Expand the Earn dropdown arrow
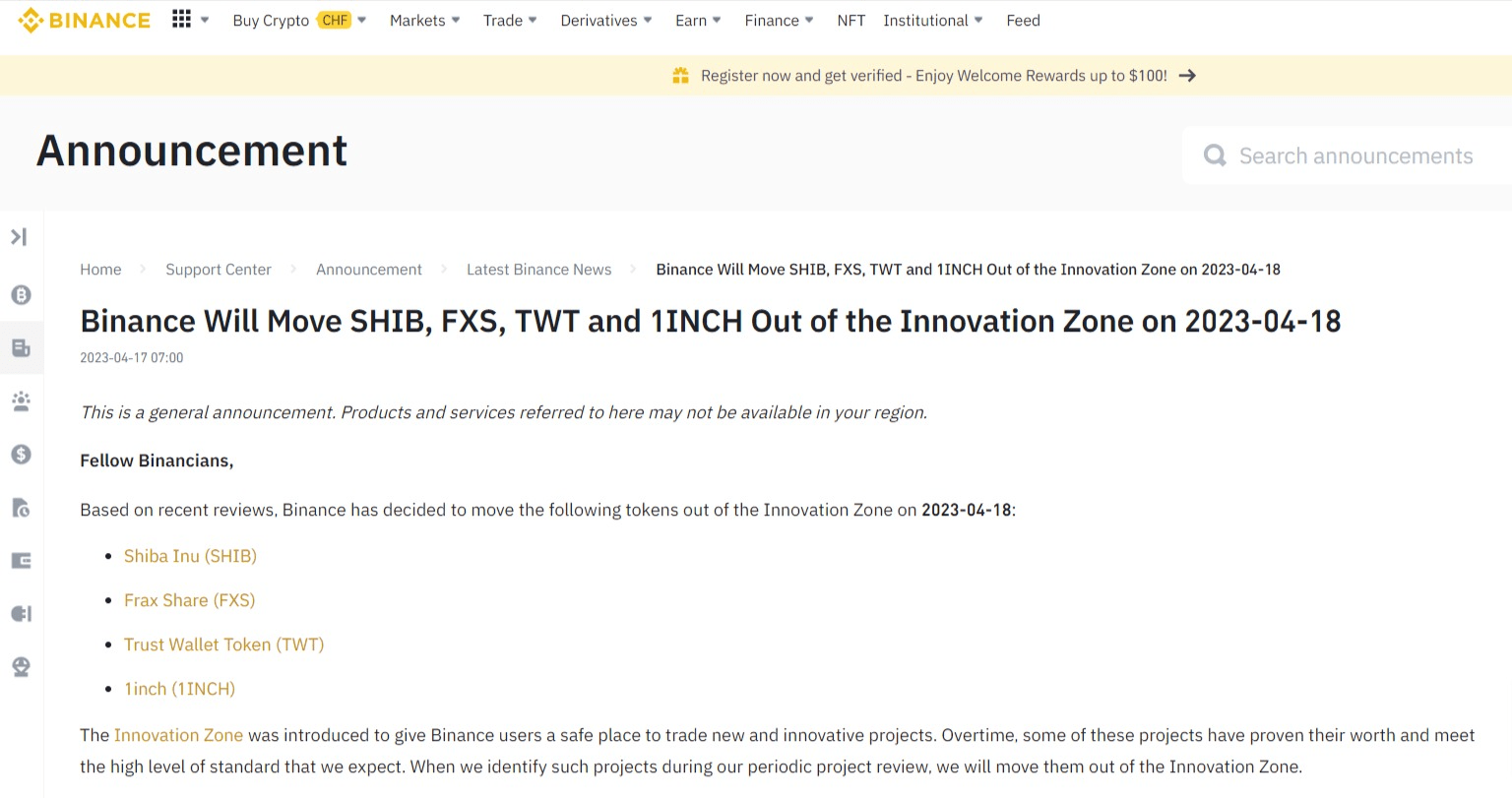Screen dimensions: 1512x798 (x=717, y=20)
